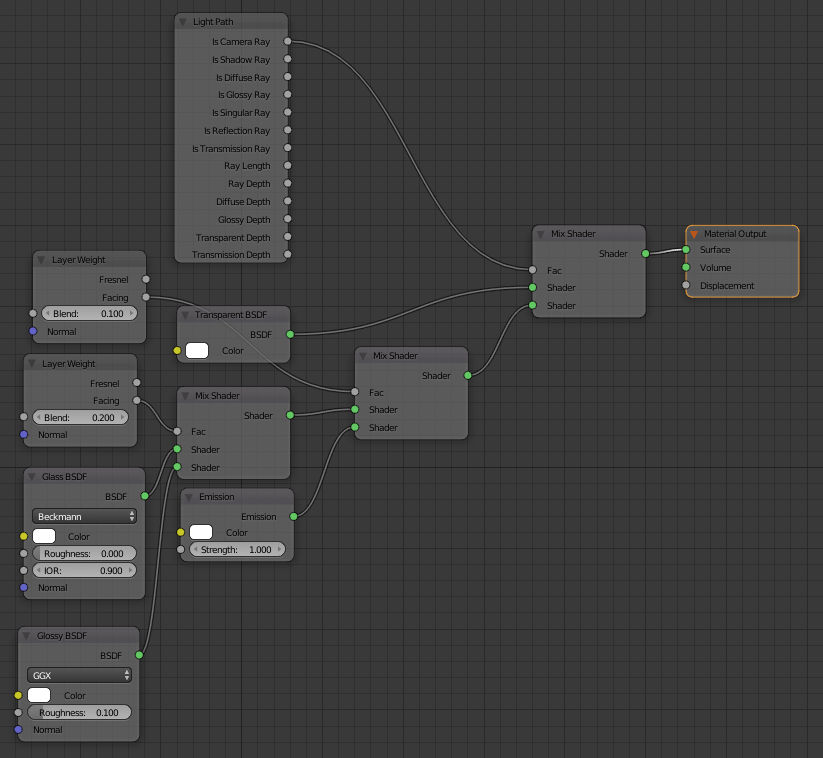Click the Emission Strength 1.000 field
This screenshot has height=758, width=823.
(237, 550)
